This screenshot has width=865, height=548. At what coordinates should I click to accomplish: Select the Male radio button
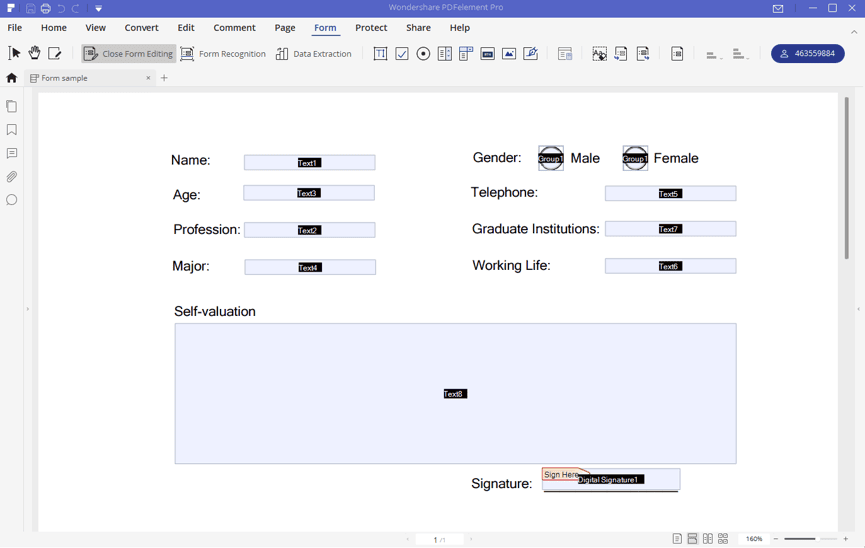point(551,158)
